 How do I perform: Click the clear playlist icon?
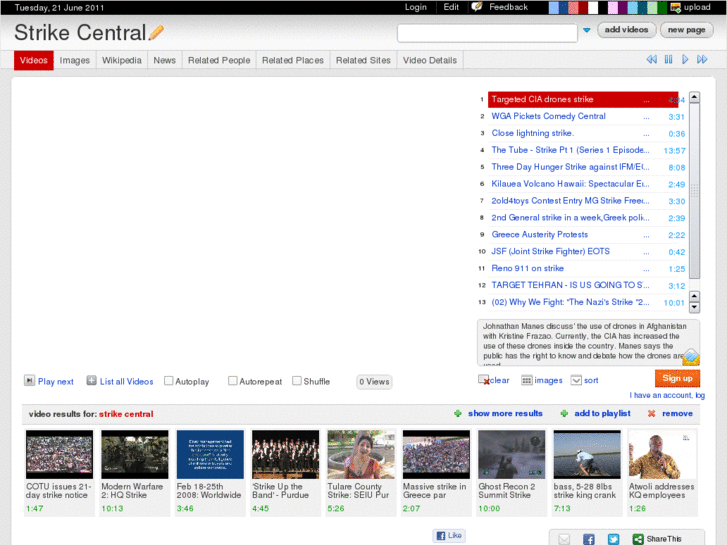pos(484,380)
